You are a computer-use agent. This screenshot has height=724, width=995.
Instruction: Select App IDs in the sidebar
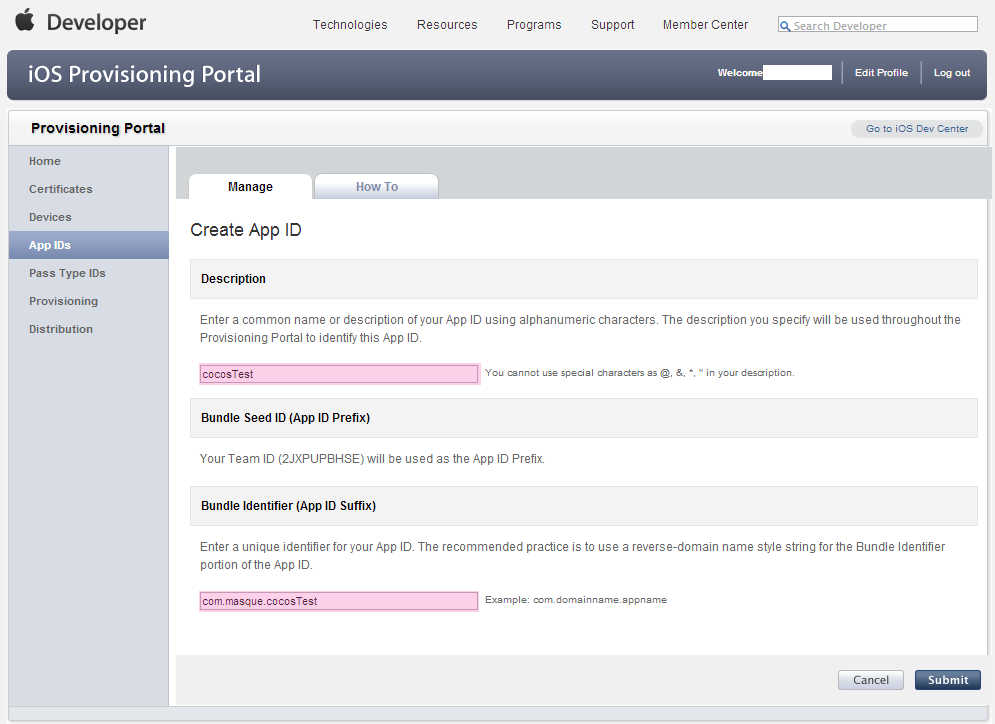tap(89, 245)
